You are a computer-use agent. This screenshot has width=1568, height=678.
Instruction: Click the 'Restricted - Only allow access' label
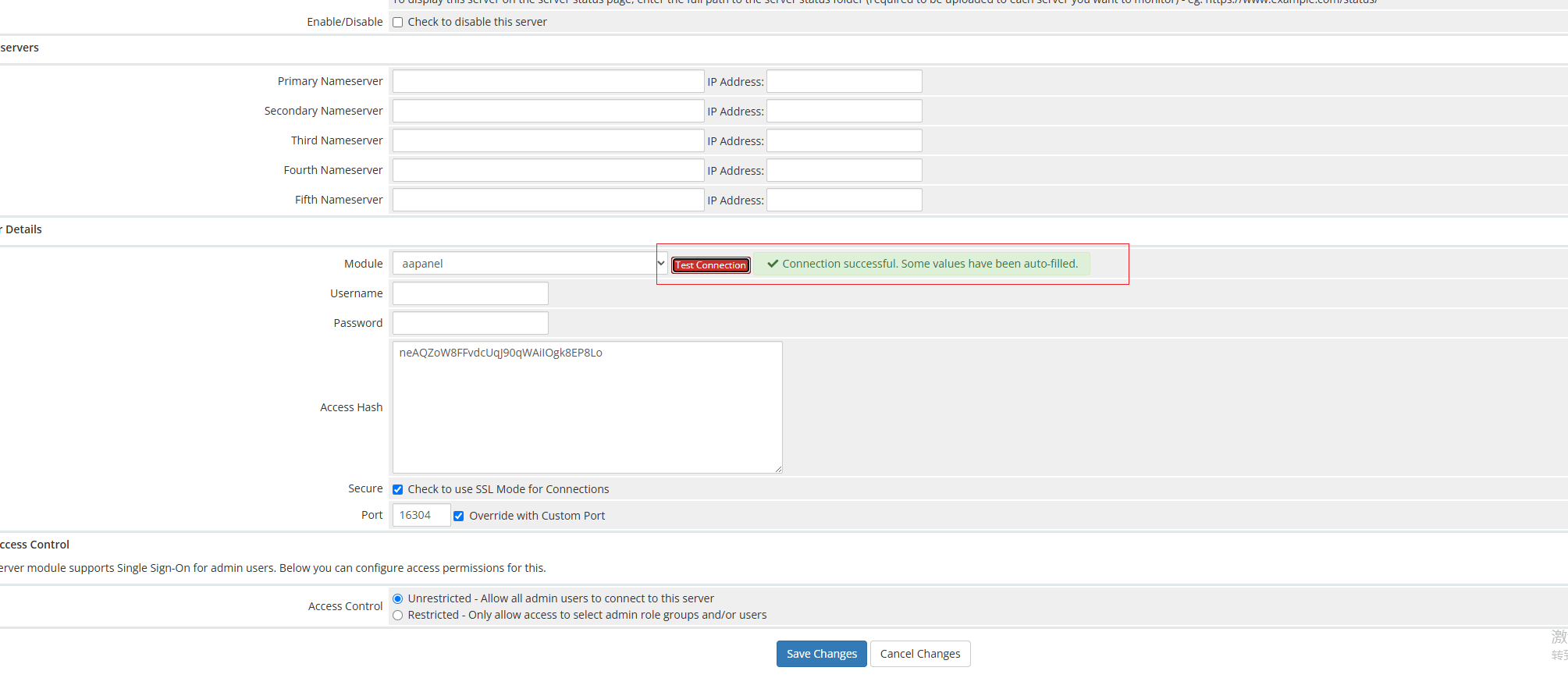(x=587, y=615)
